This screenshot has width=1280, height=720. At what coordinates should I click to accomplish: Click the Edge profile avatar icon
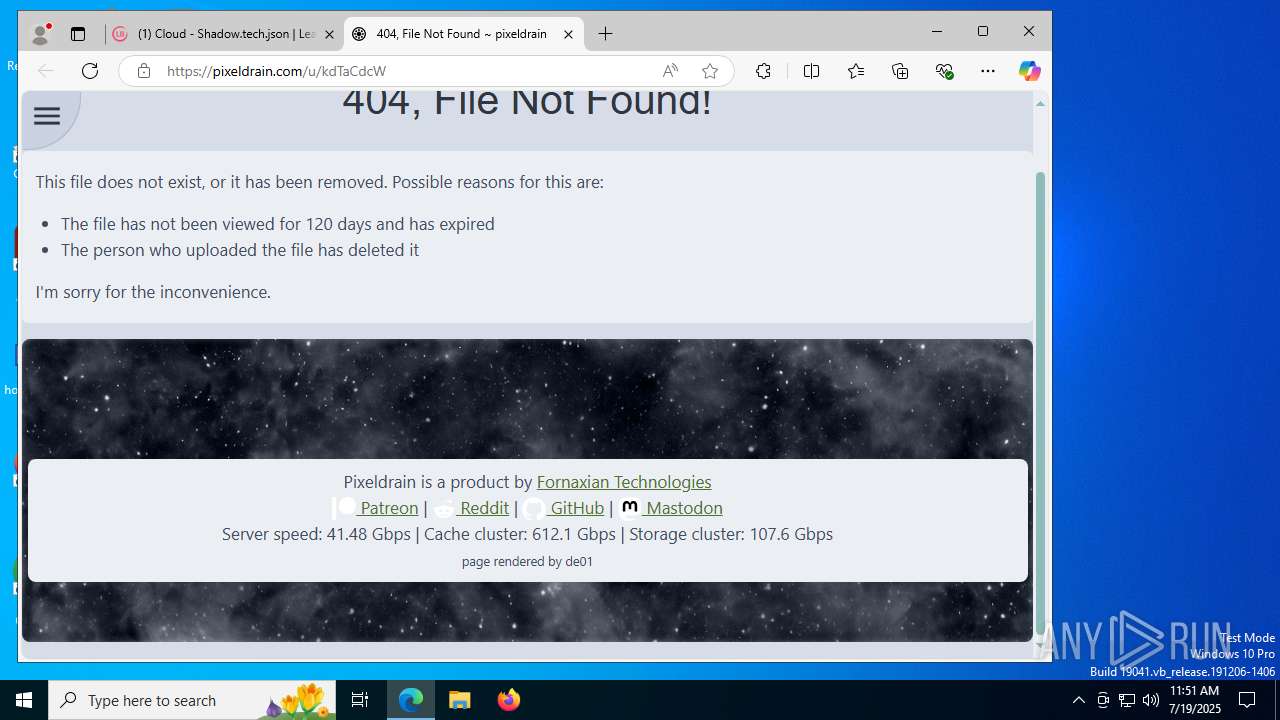(x=41, y=34)
